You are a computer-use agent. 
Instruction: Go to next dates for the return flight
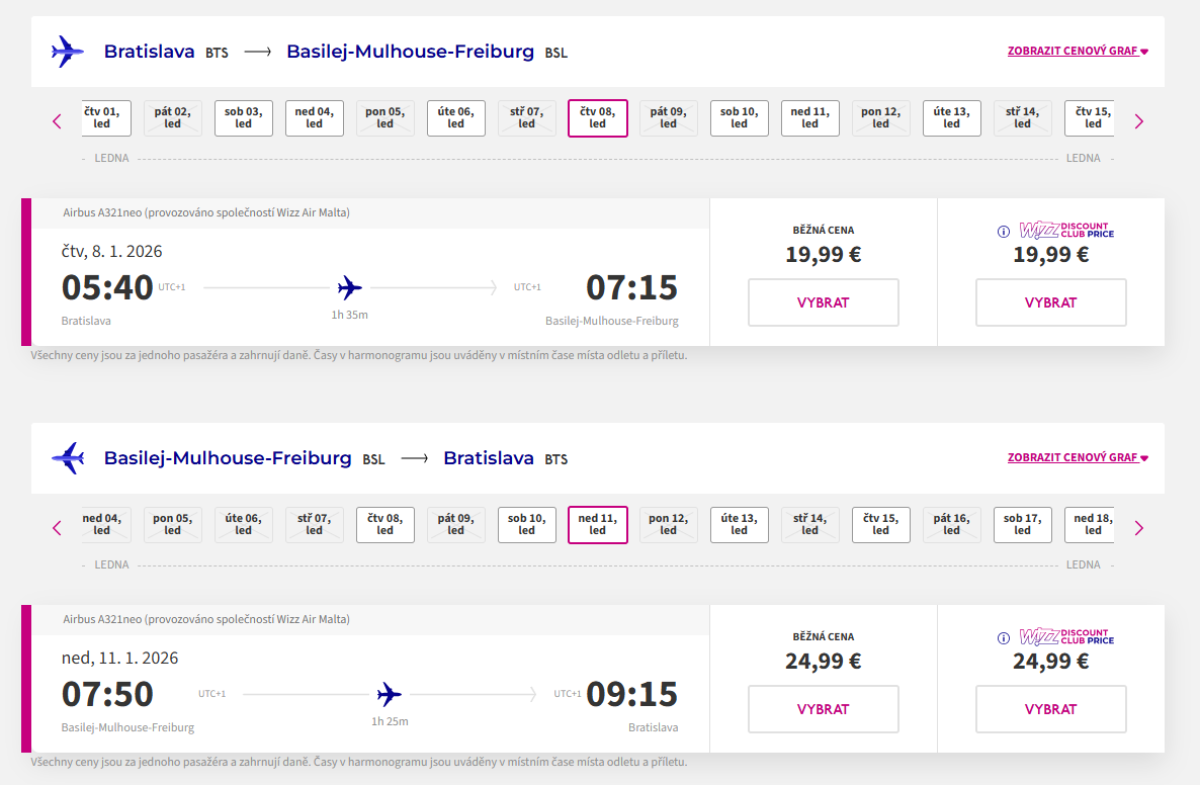click(1138, 528)
